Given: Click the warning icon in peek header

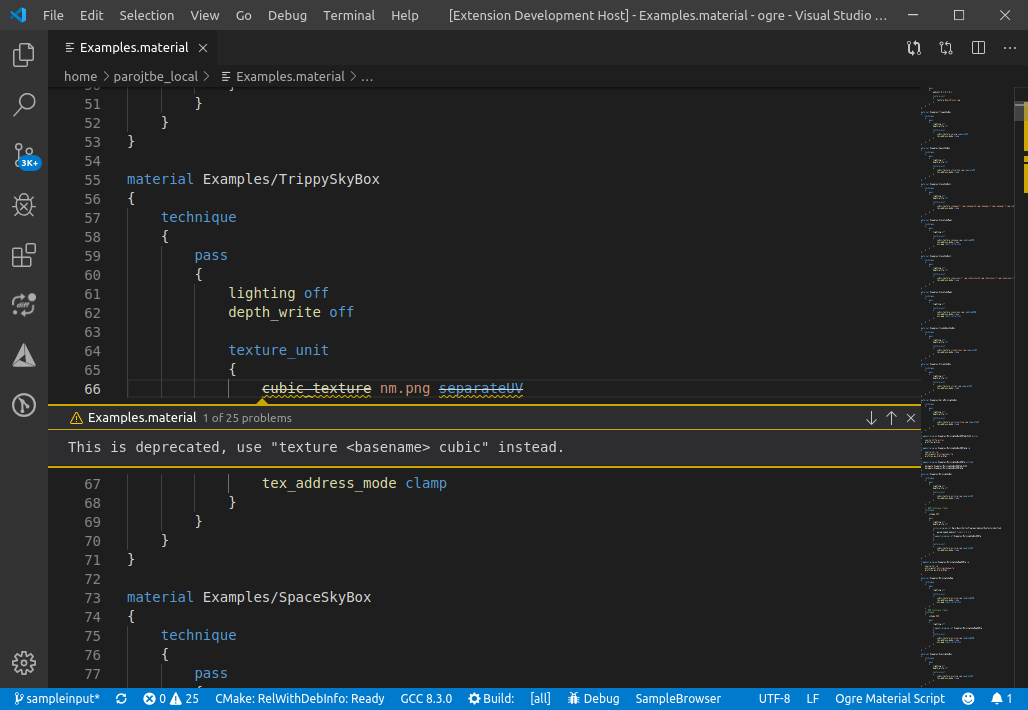Looking at the screenshot, I should click(x=76, y=418).
